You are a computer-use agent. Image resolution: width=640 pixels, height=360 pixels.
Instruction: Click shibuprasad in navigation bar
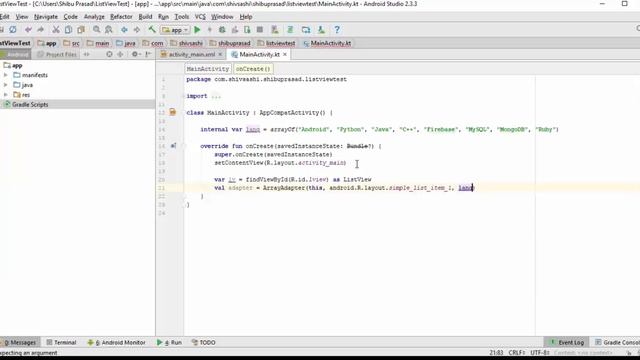coord(230,43)
